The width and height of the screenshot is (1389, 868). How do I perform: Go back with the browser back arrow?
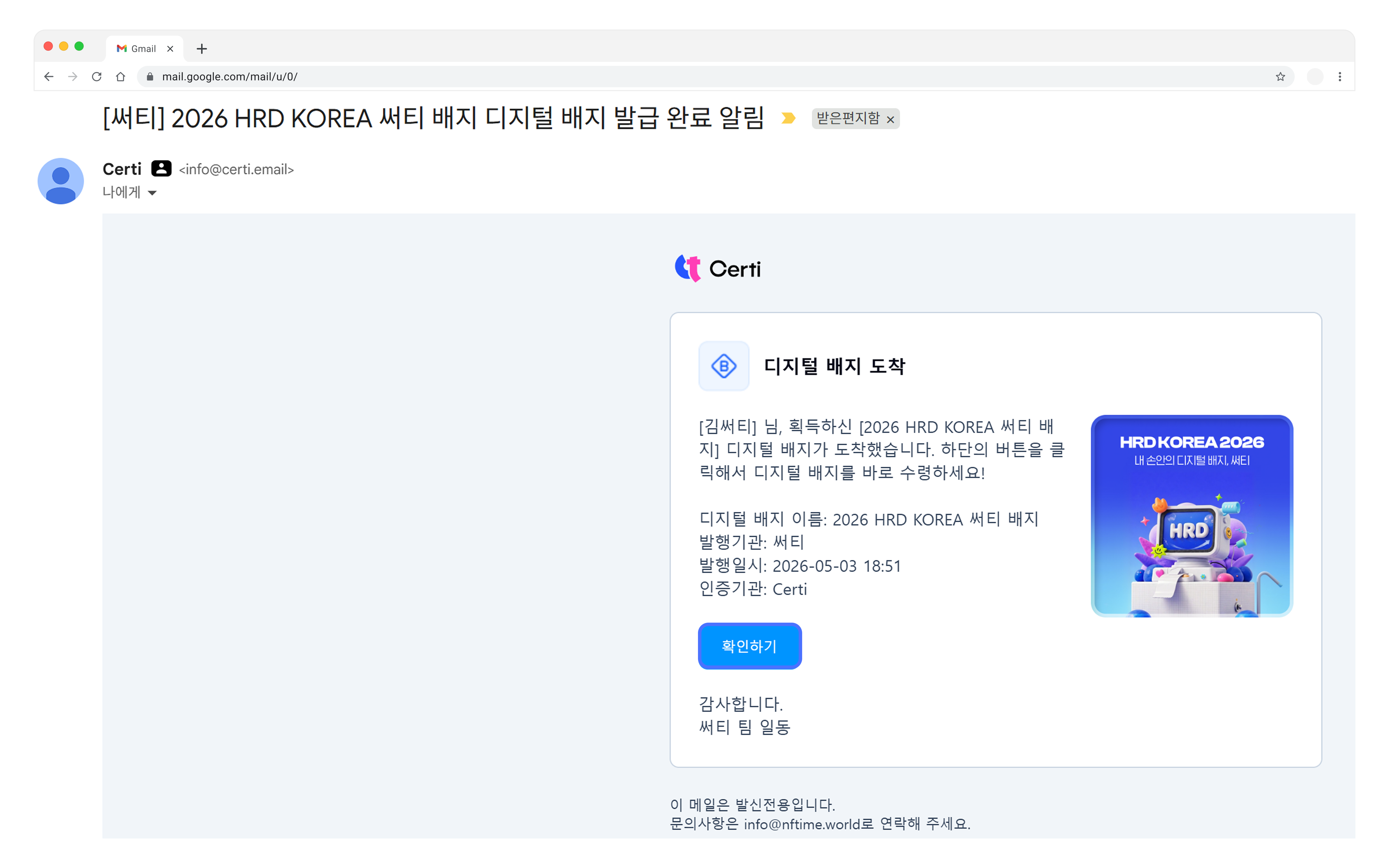49,77
